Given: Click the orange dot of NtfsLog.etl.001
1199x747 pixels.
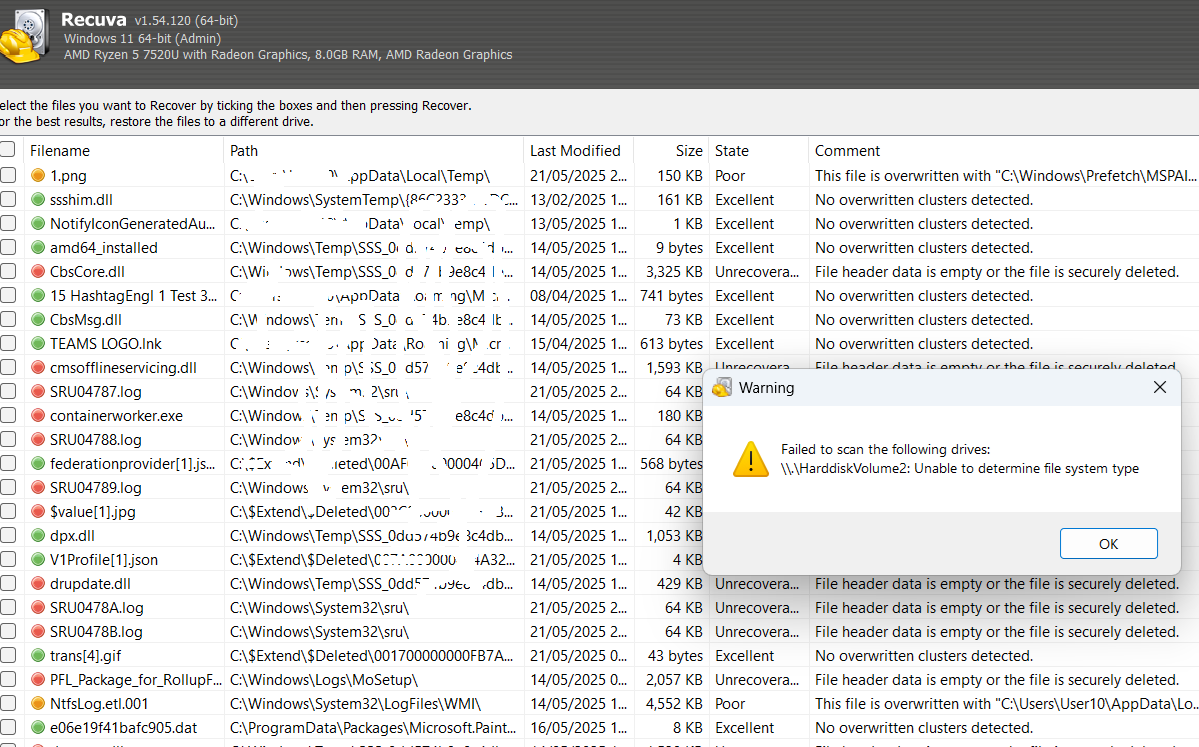Looking at the screenshot, I should [37, 703].
